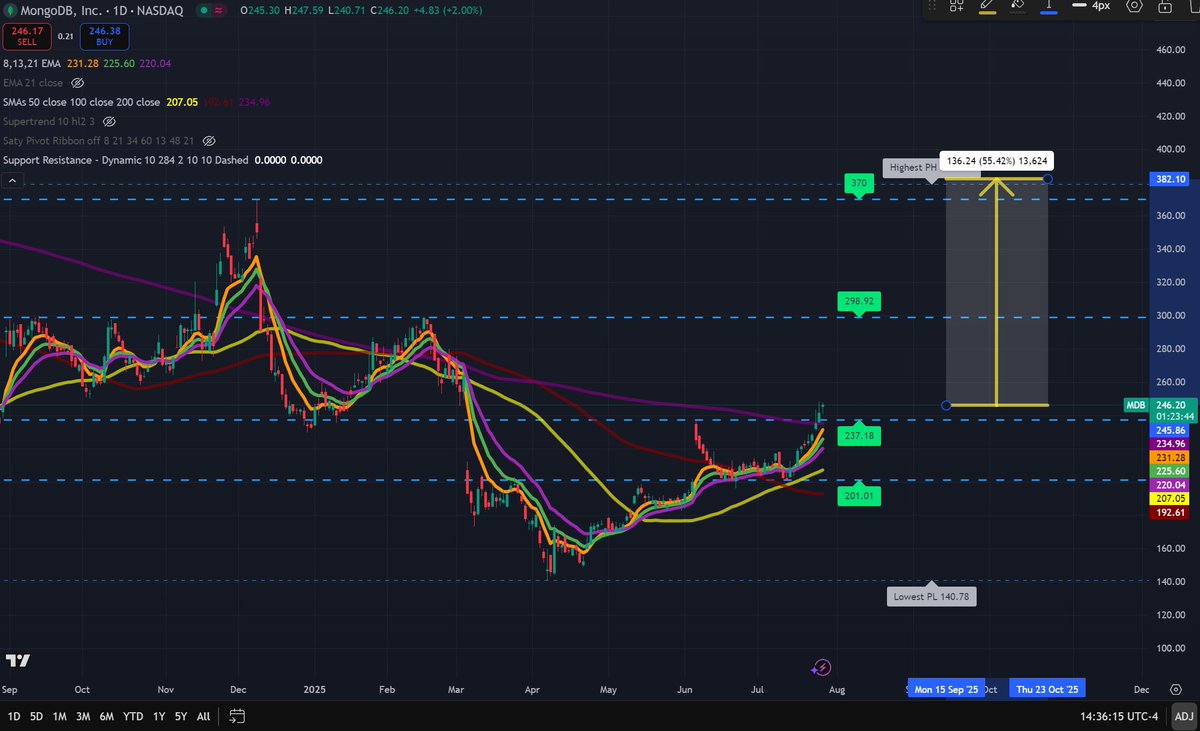The image size is (1200, 731).
Task: Click the 382.10 price axis label
Action: (1171, 179)
